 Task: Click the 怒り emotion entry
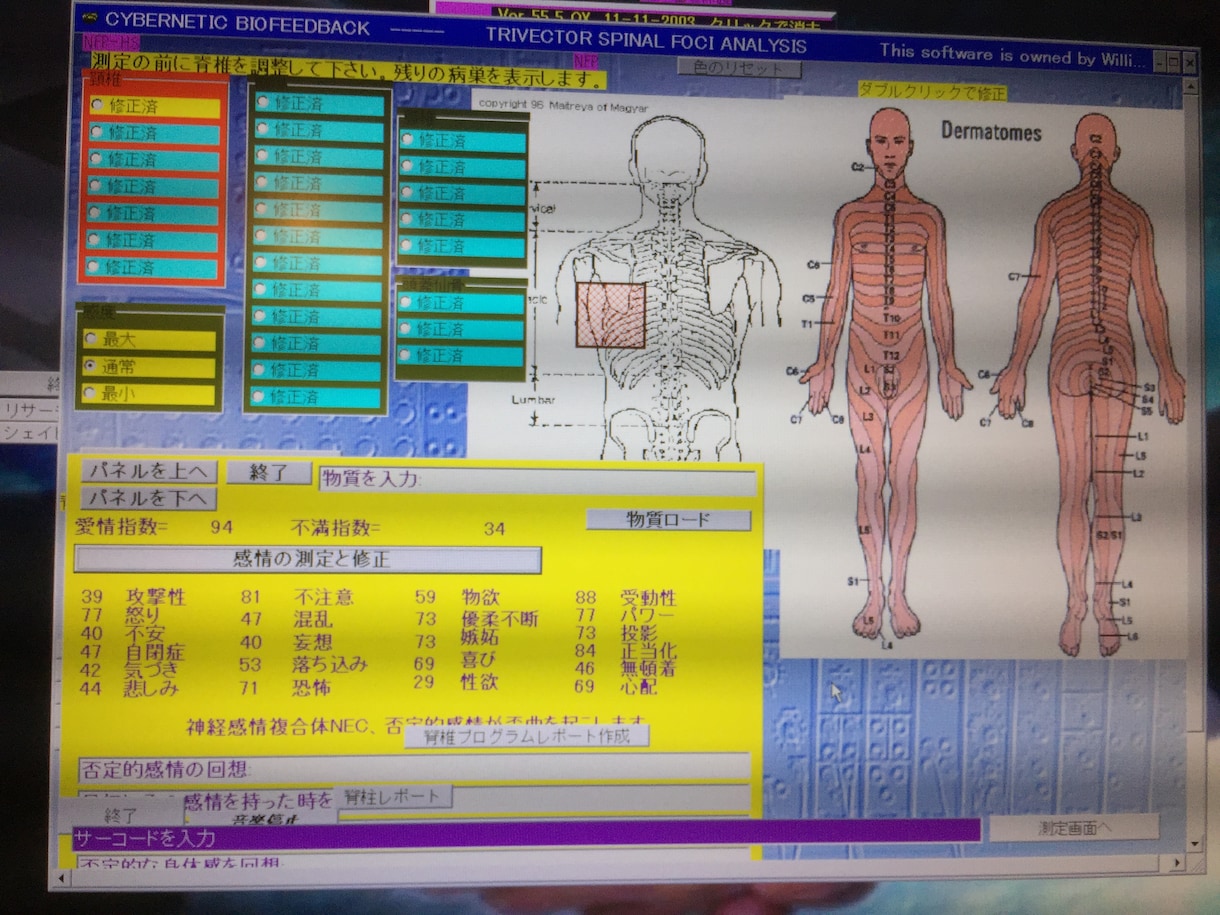point(141,615)
